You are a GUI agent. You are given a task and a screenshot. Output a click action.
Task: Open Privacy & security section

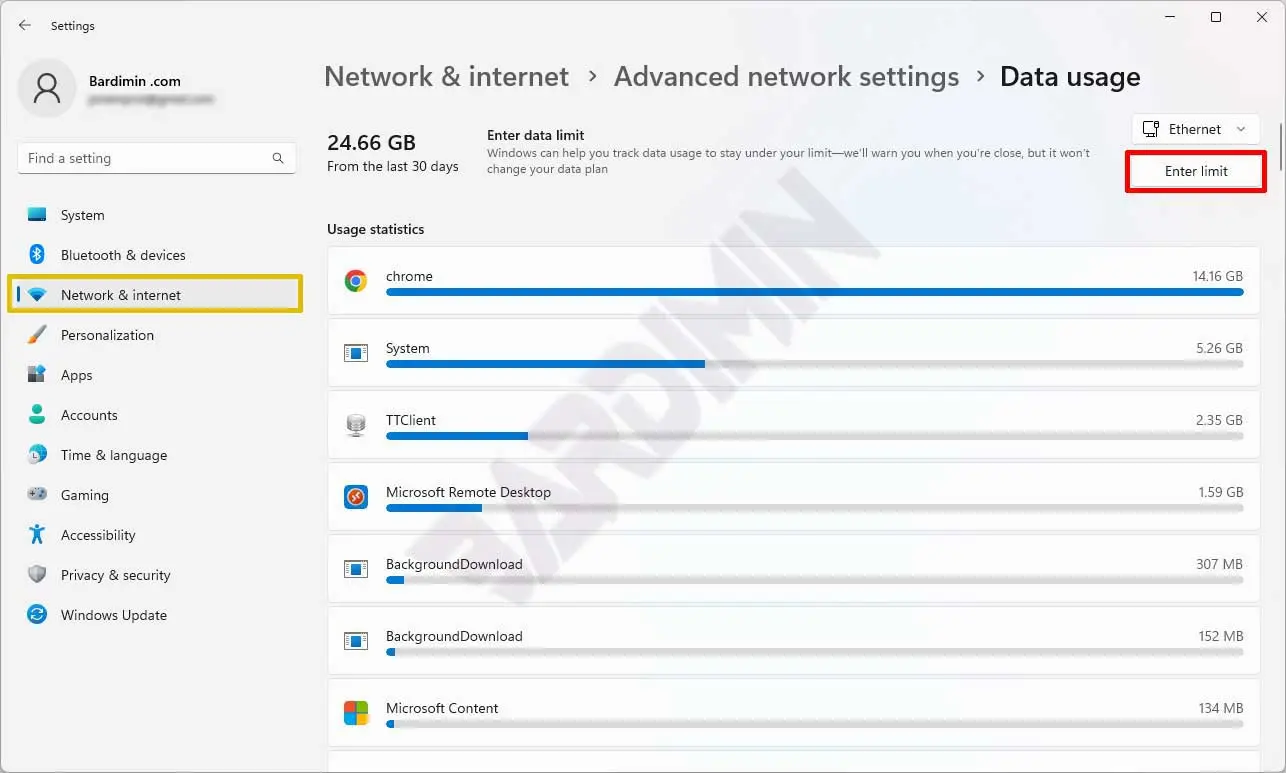(x=115, y=575)
